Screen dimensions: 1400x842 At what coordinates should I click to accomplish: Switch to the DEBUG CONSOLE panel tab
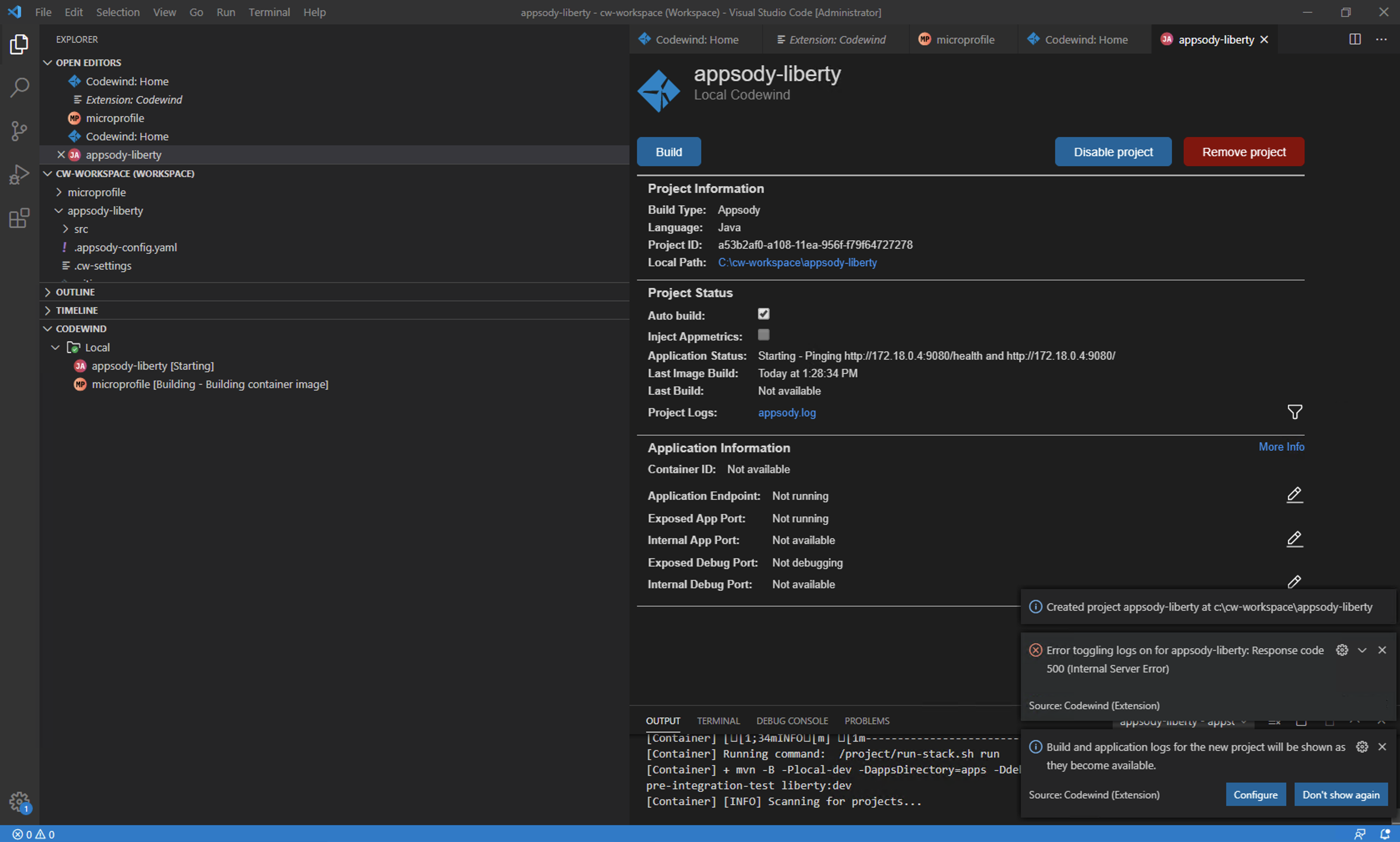tap(792, 720)
